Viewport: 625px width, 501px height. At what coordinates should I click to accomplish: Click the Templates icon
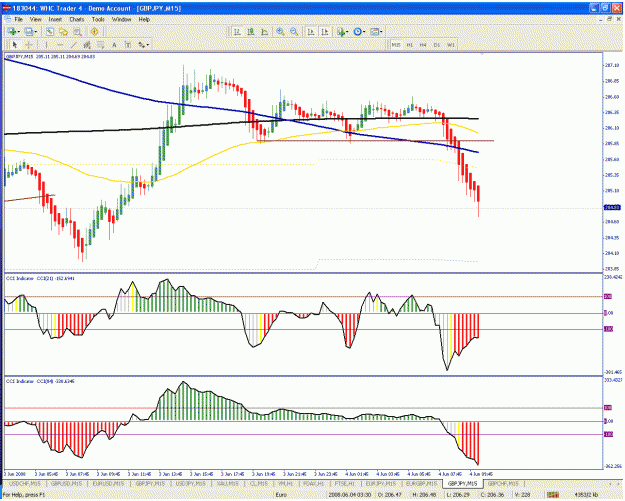pyautogui.click(x=375, y=31)
